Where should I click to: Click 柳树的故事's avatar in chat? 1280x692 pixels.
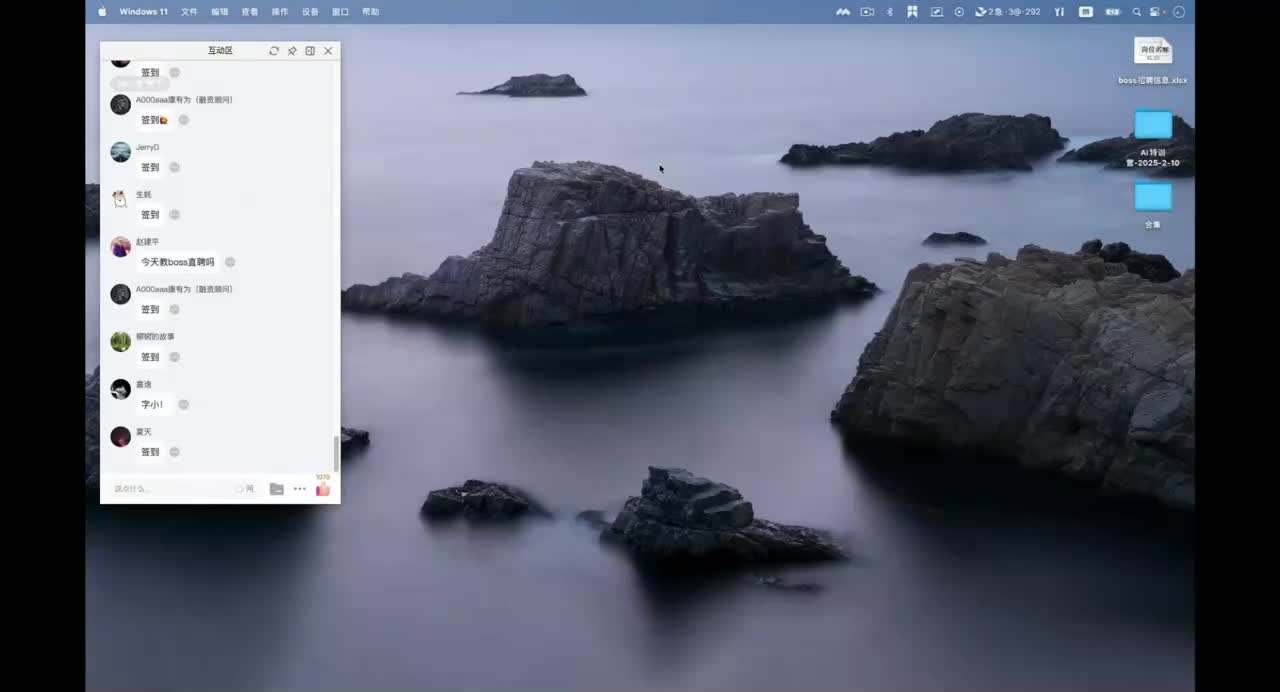121,342
